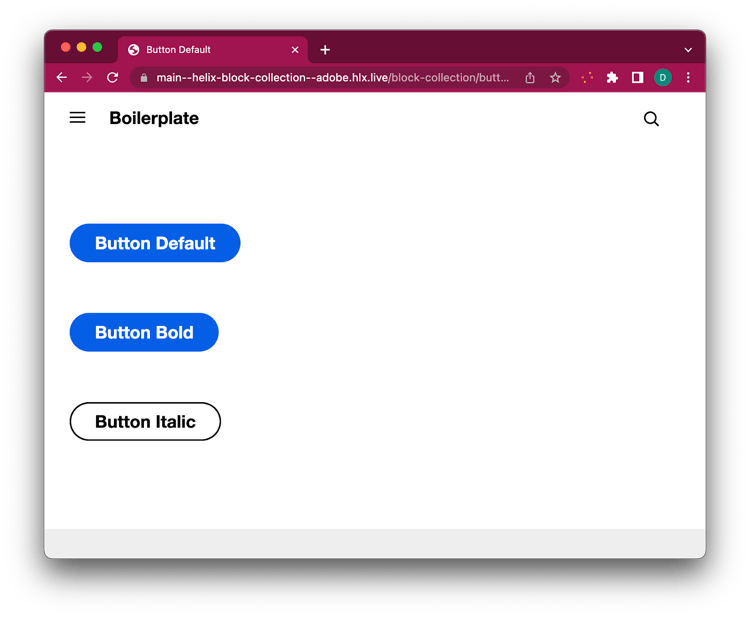Viewport: 750px width, 617px height.
Task: Click the search magnifier icon
Action: 651,119
